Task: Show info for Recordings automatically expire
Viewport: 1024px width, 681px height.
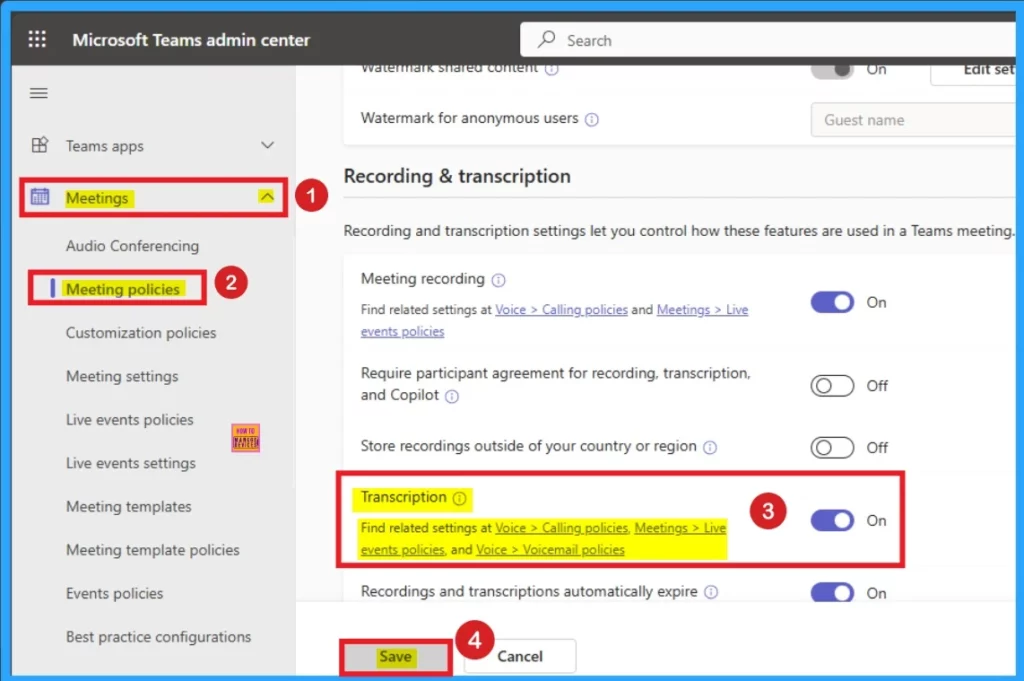Action: (x=711, y=592)
